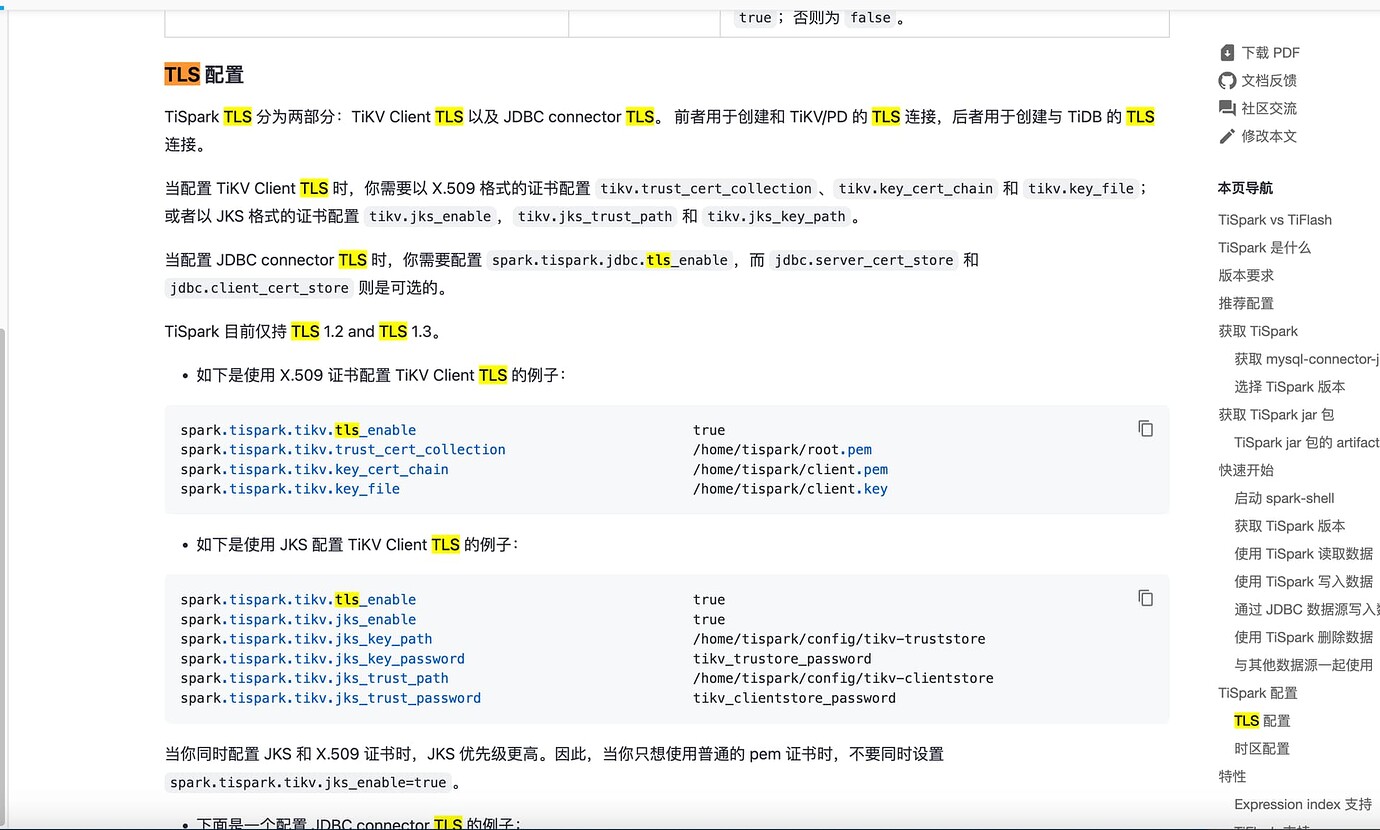
Task: Open Expression index 支持 nav entry
Action: [x=1303, y=804]
